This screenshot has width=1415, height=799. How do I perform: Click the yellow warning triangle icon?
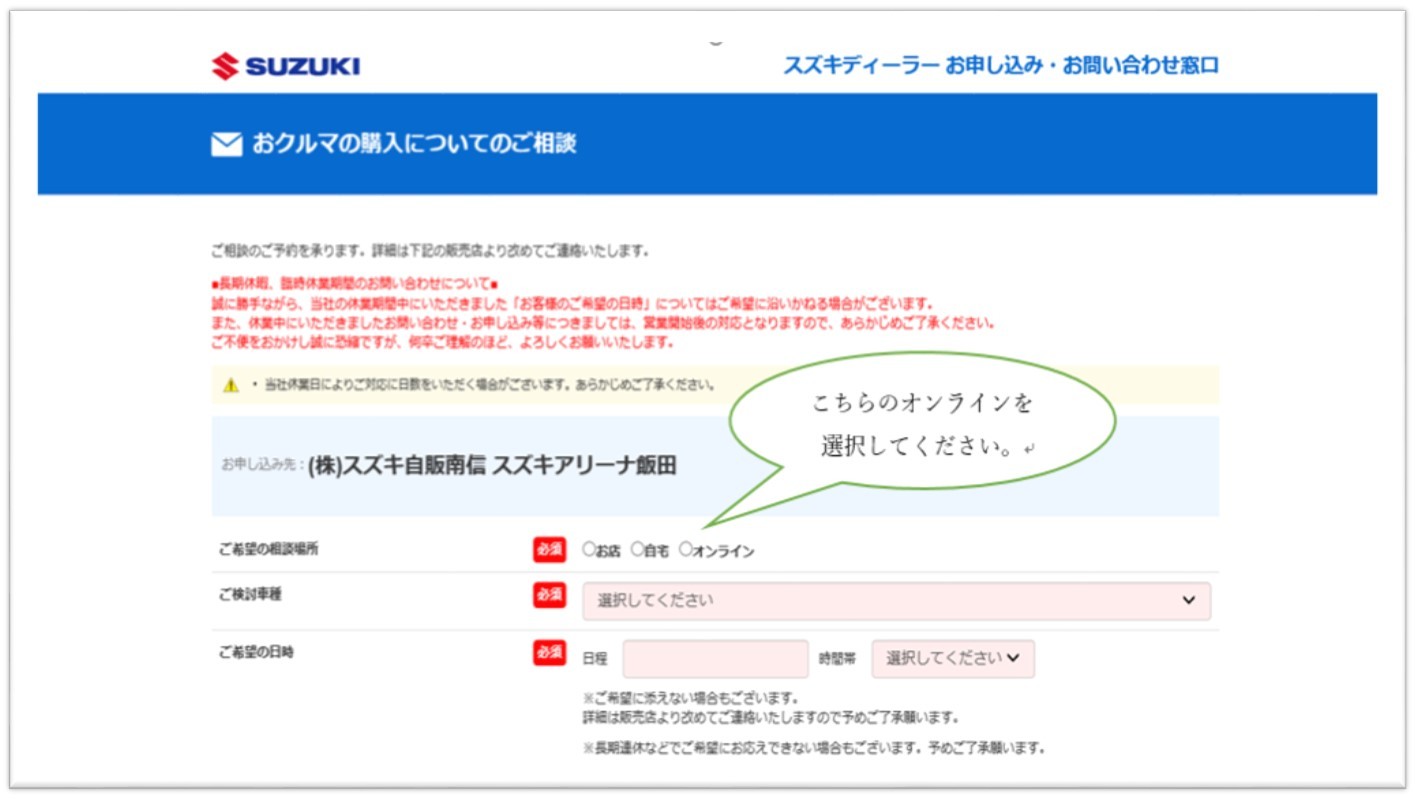click(231, 385)
